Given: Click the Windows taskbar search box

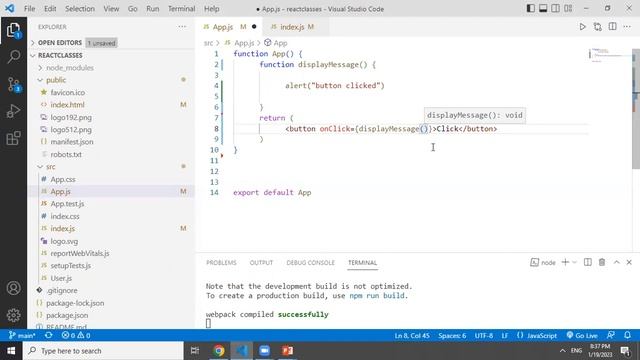Looking at the screenshot, I should tap(103, 351).
